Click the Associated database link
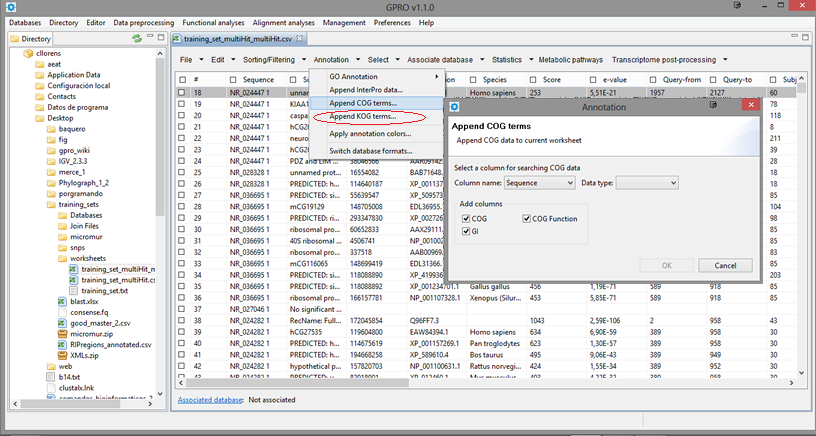 (x=209, y=399)
